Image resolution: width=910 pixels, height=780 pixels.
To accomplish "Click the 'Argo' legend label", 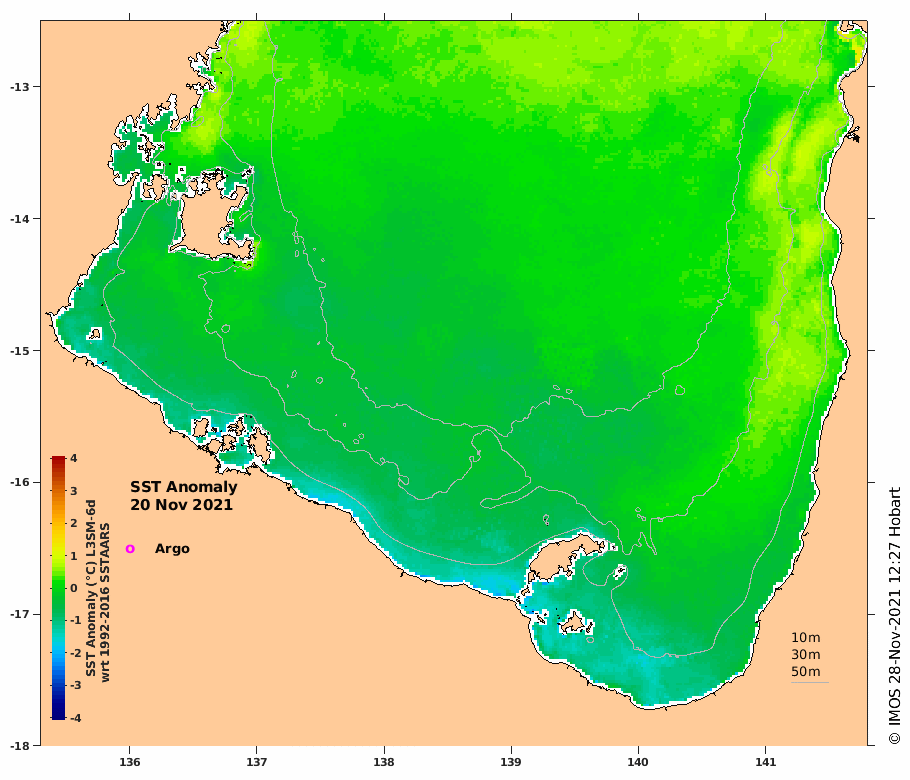I will click(x=172, y=549).
